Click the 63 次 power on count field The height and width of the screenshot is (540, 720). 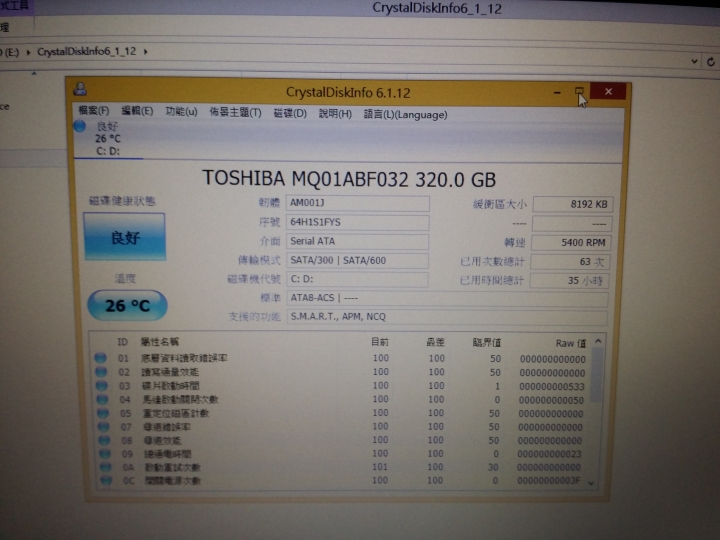coord(570,262)
